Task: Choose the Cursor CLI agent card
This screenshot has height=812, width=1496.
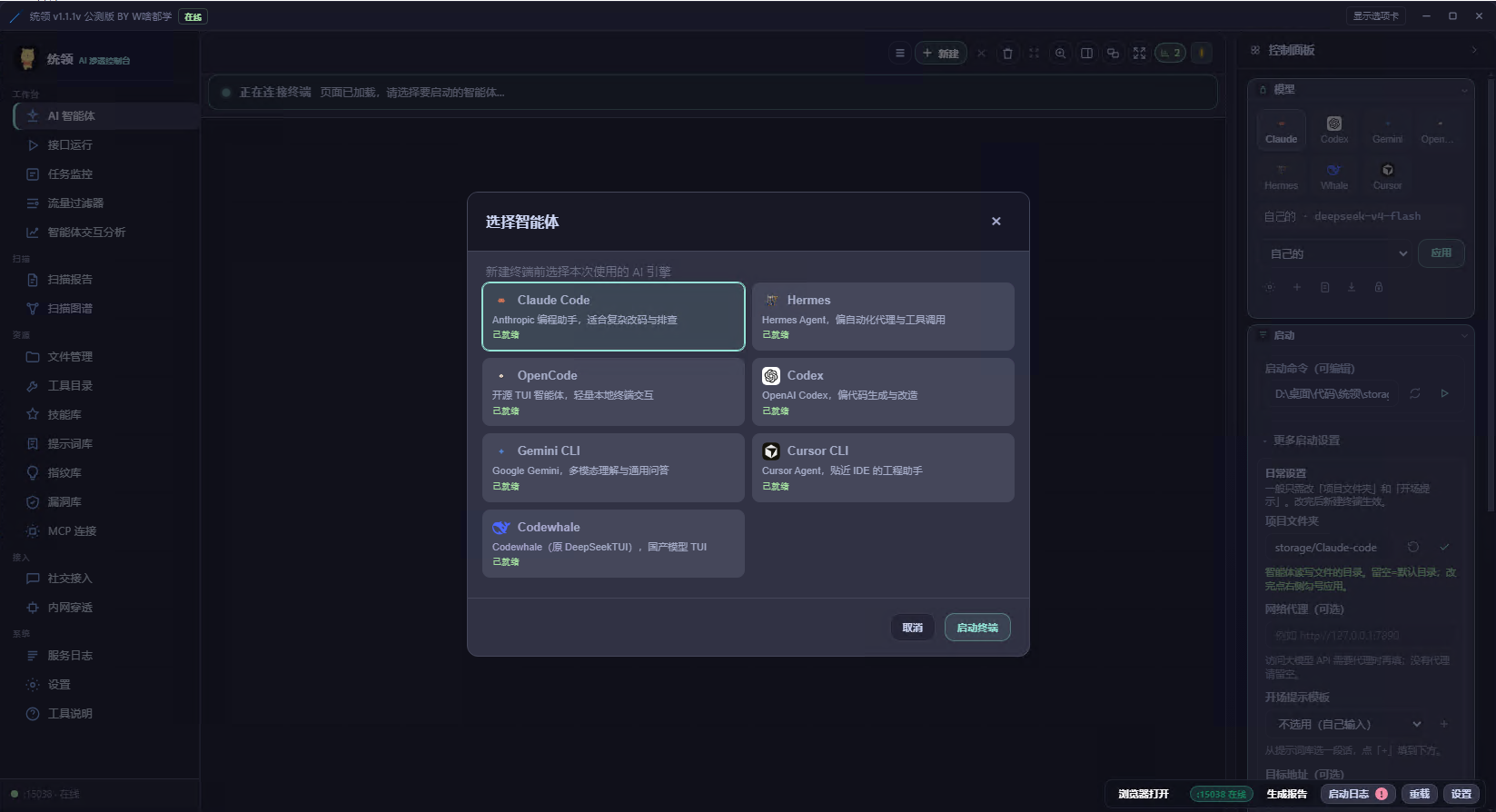Action: click(x=883, y=467)
